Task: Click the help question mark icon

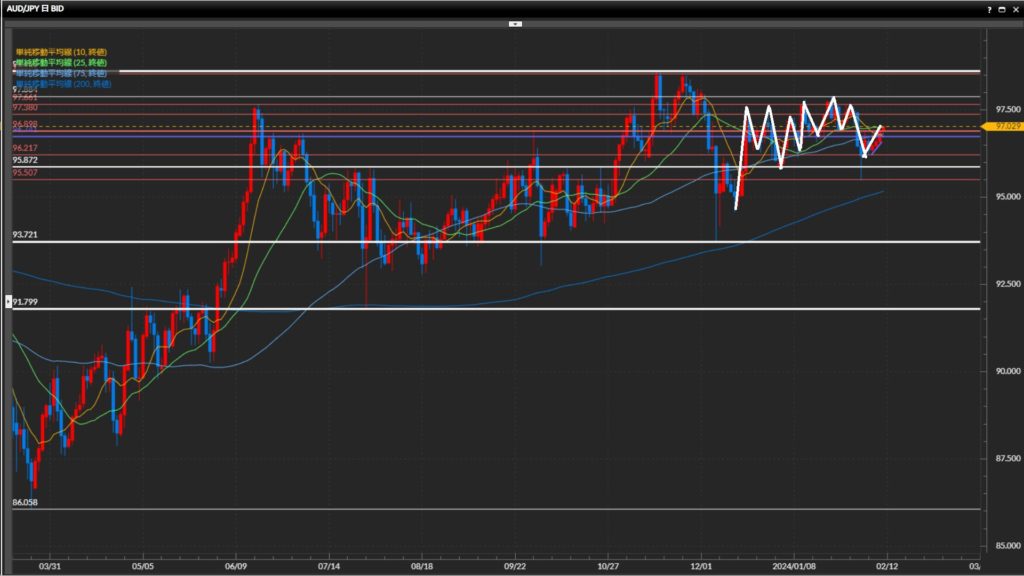Action: 988,8
